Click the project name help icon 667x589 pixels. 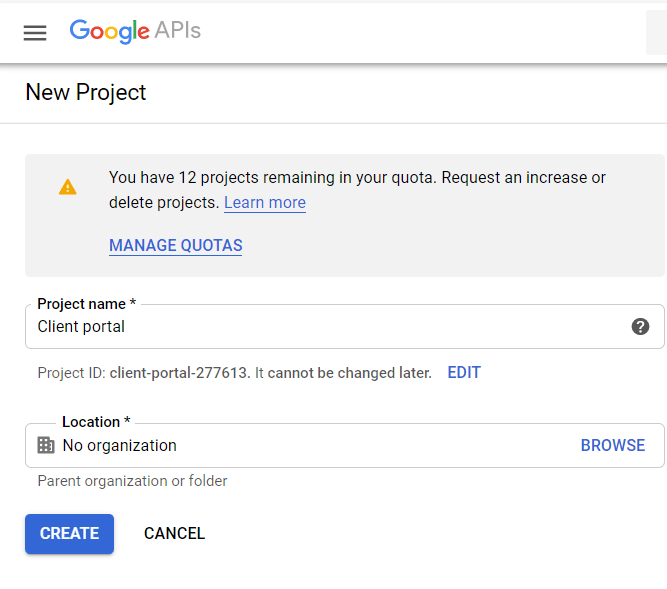[641, 327]
